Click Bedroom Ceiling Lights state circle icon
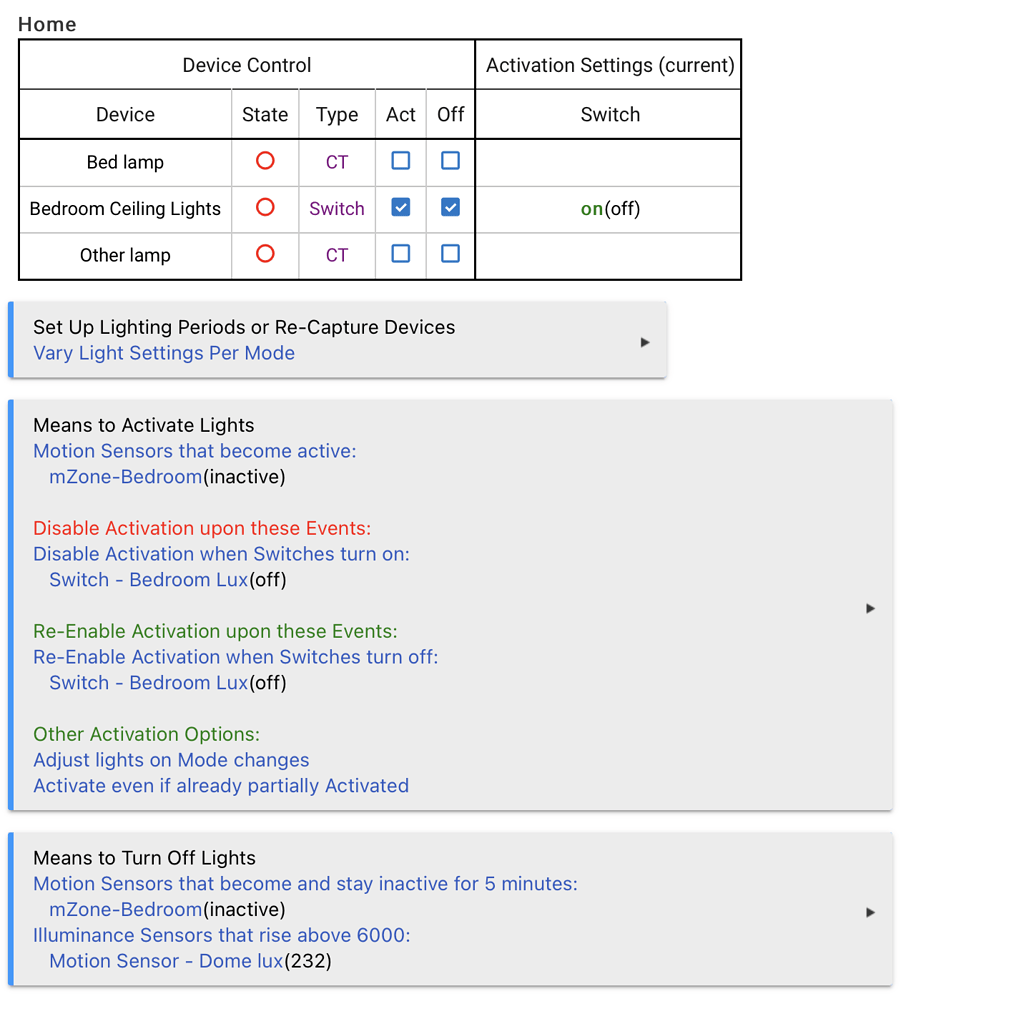 tap(265, 208)
